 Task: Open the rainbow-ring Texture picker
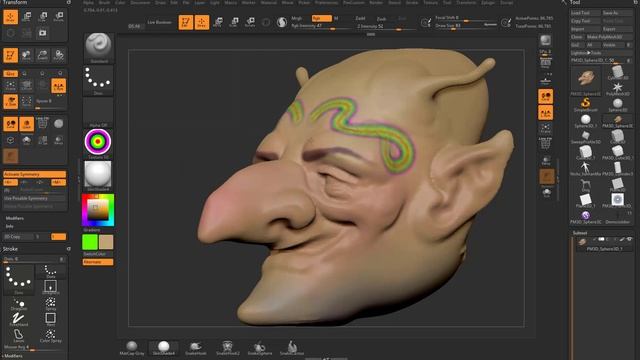pos(98,144)
